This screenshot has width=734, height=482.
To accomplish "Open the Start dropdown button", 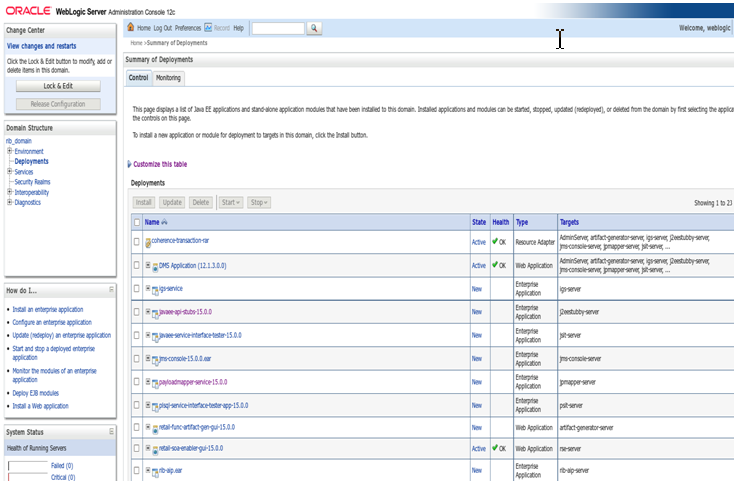I will tap(231, 203).
